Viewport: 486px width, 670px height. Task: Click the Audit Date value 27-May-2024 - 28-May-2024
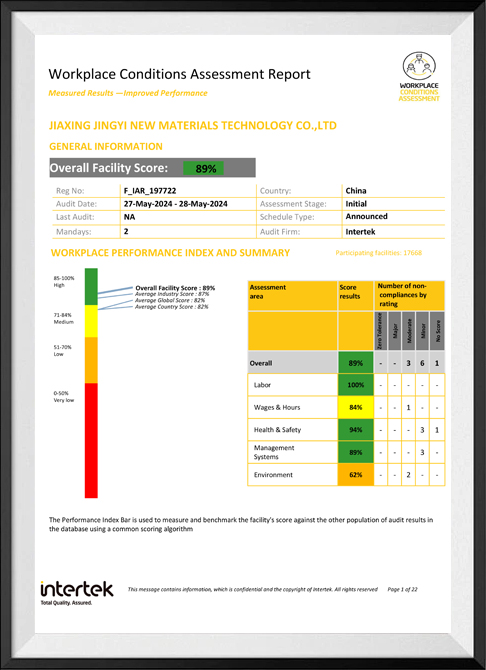click(x=176, y=204)
